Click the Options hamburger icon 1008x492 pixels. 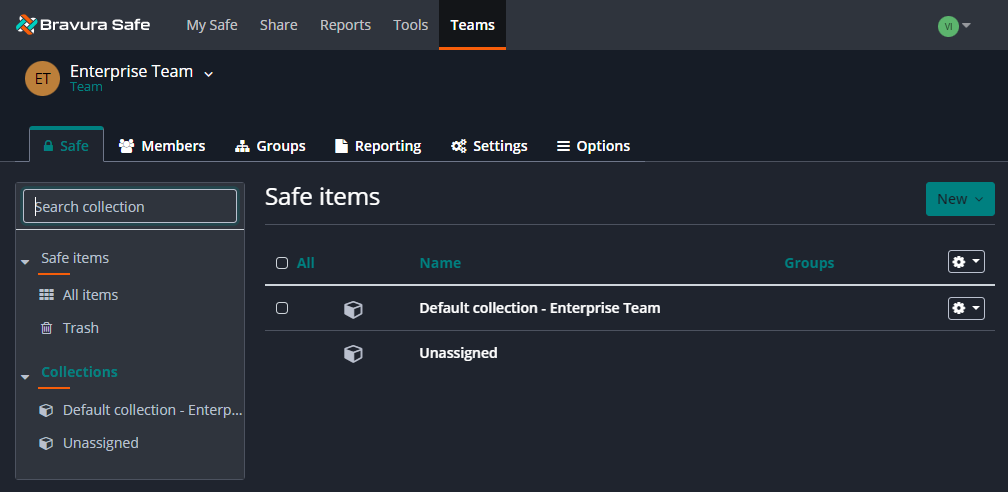tap(563, 146)
